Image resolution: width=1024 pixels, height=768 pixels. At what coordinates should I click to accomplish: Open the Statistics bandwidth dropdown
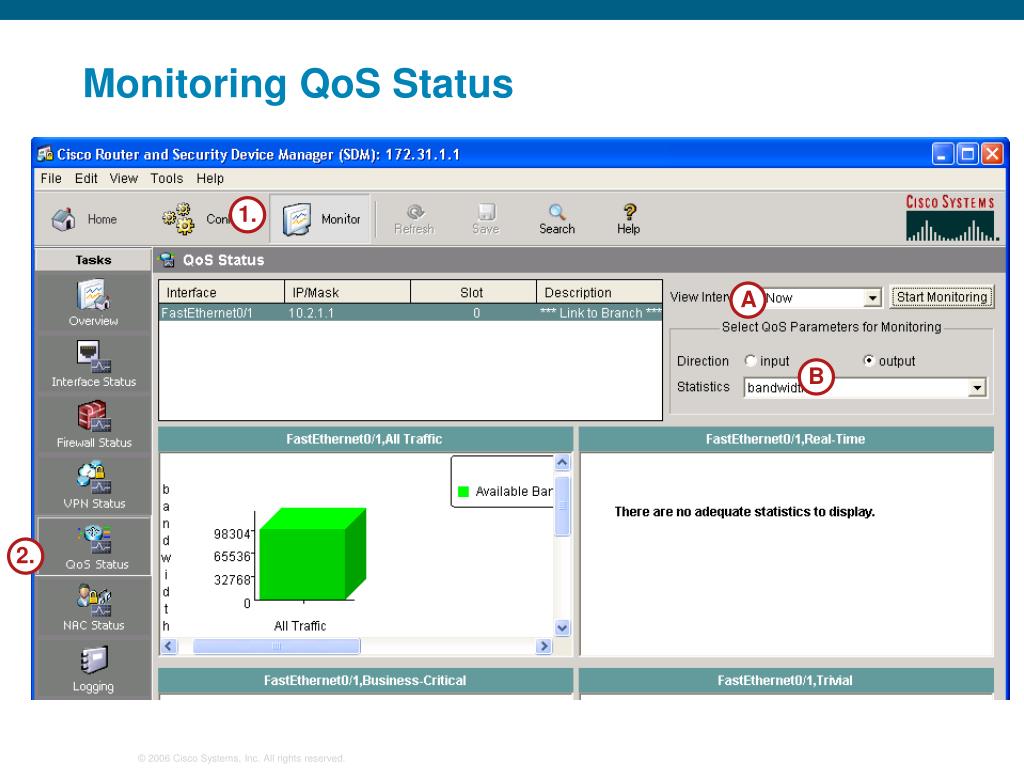point(977,388)
